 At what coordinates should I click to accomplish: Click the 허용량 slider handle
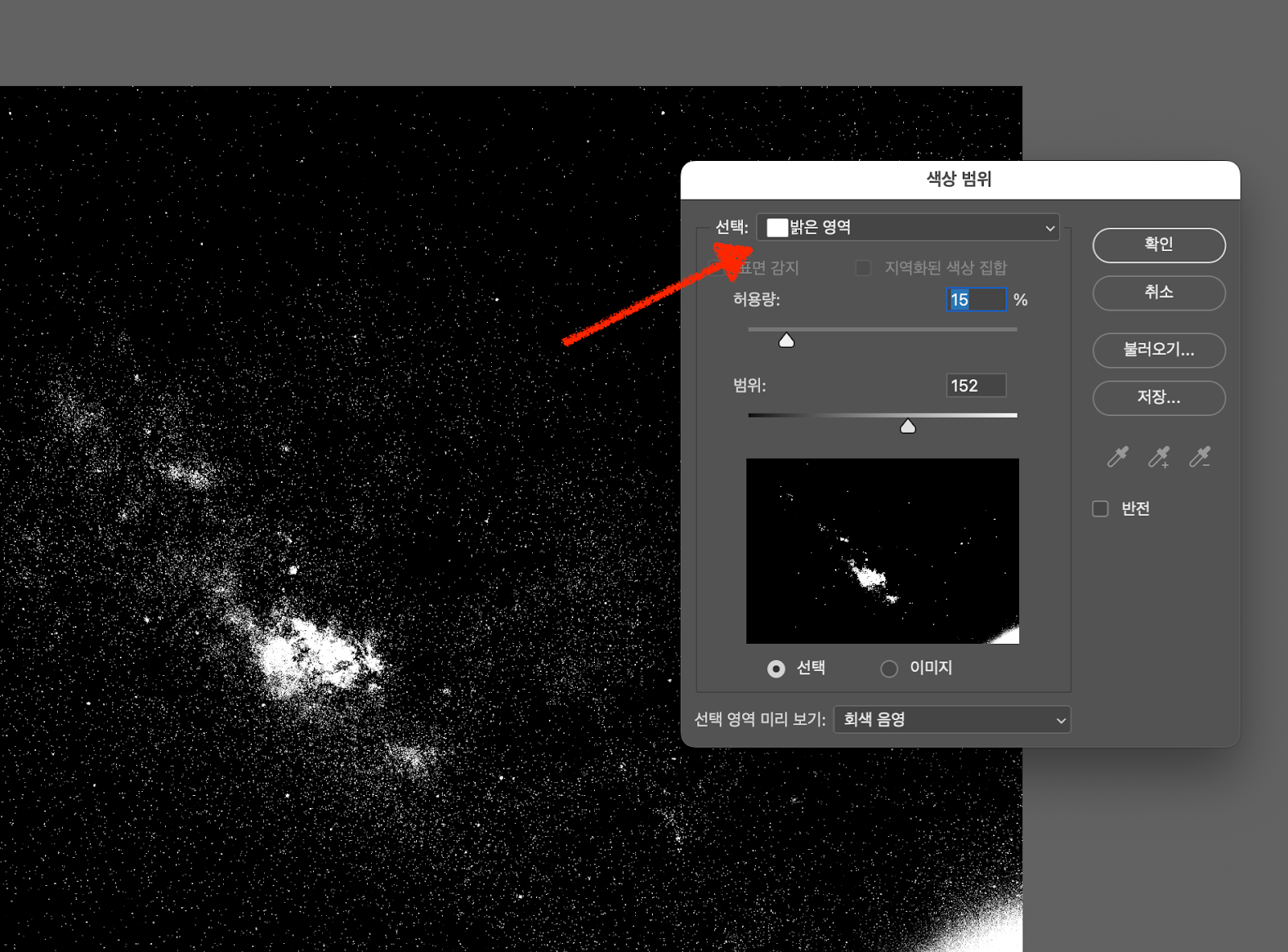coord(786,340)
